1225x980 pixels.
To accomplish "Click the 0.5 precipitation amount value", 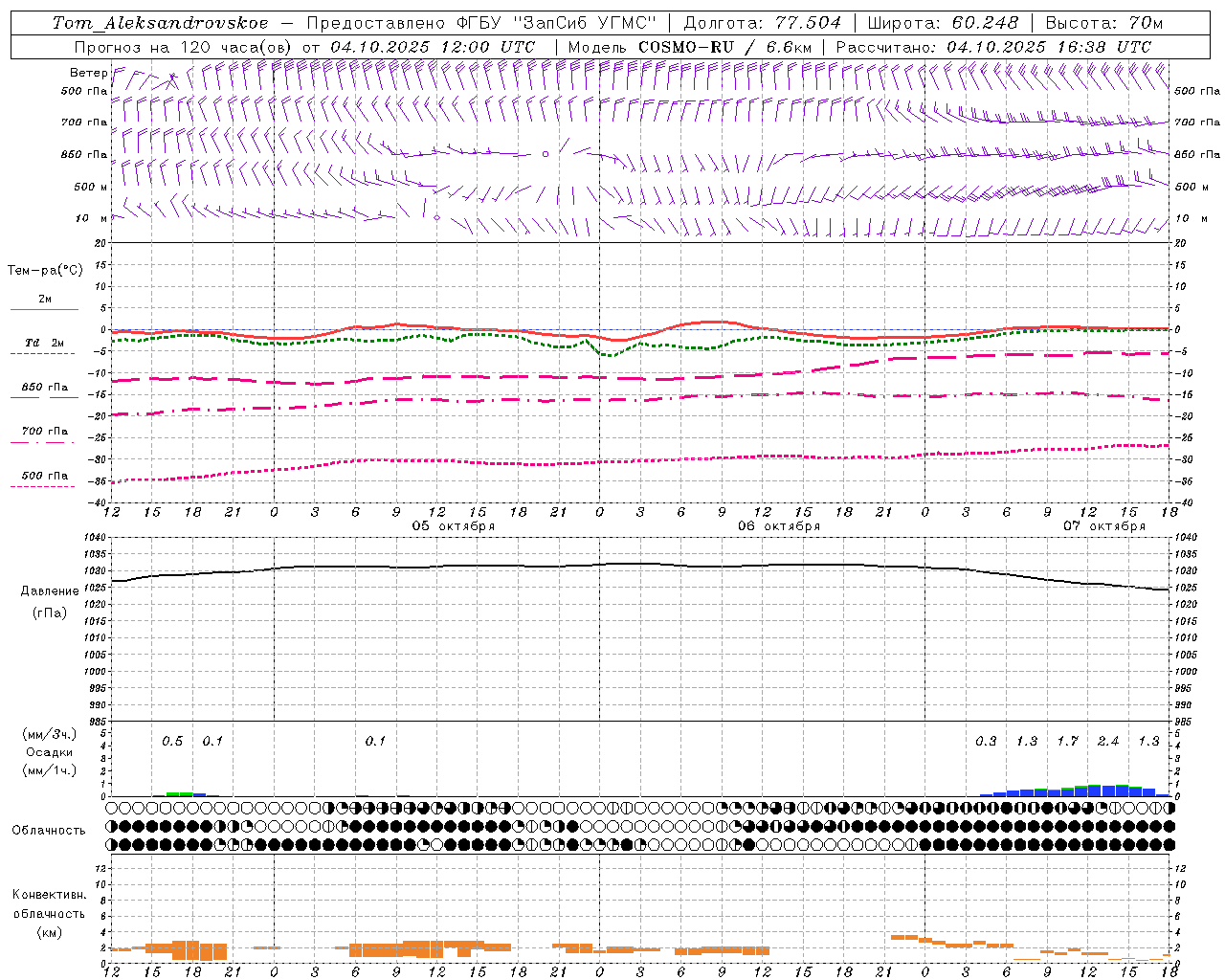I will 172,742.
